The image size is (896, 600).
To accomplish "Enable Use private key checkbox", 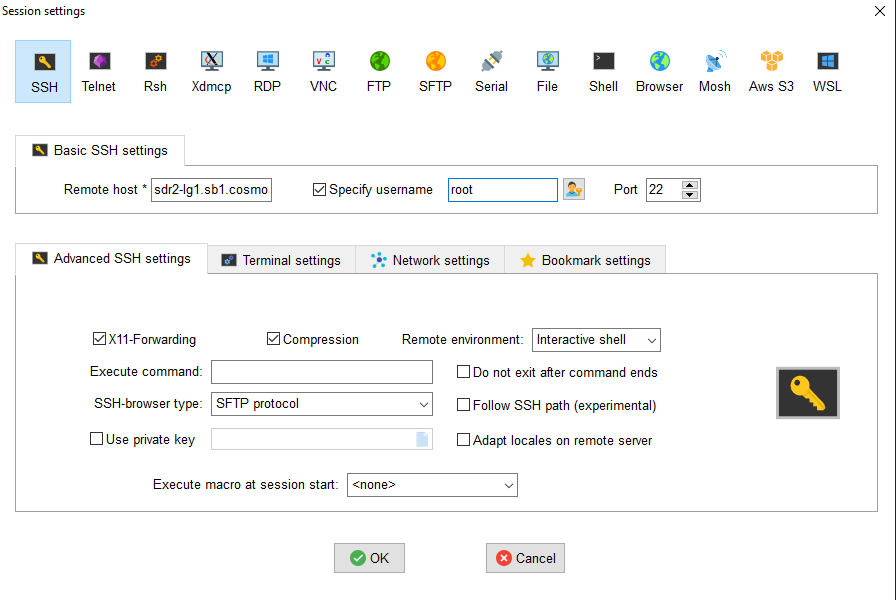I will coord(97,440).
